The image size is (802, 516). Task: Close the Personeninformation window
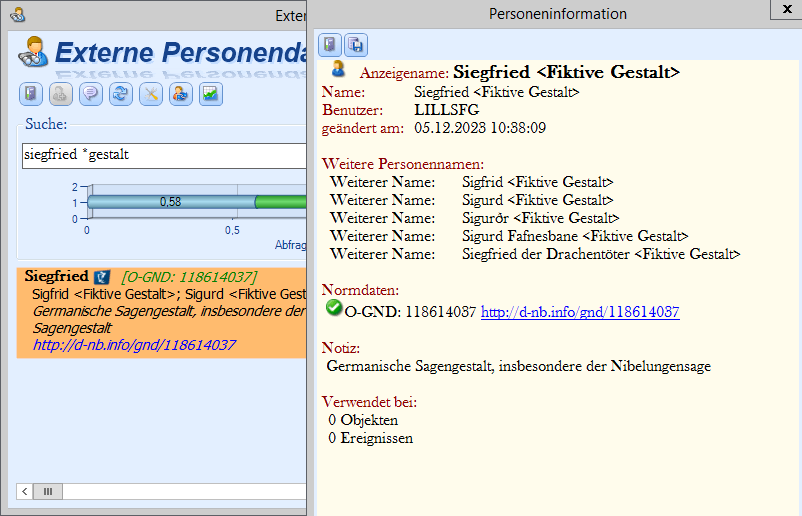coord(787,10)
